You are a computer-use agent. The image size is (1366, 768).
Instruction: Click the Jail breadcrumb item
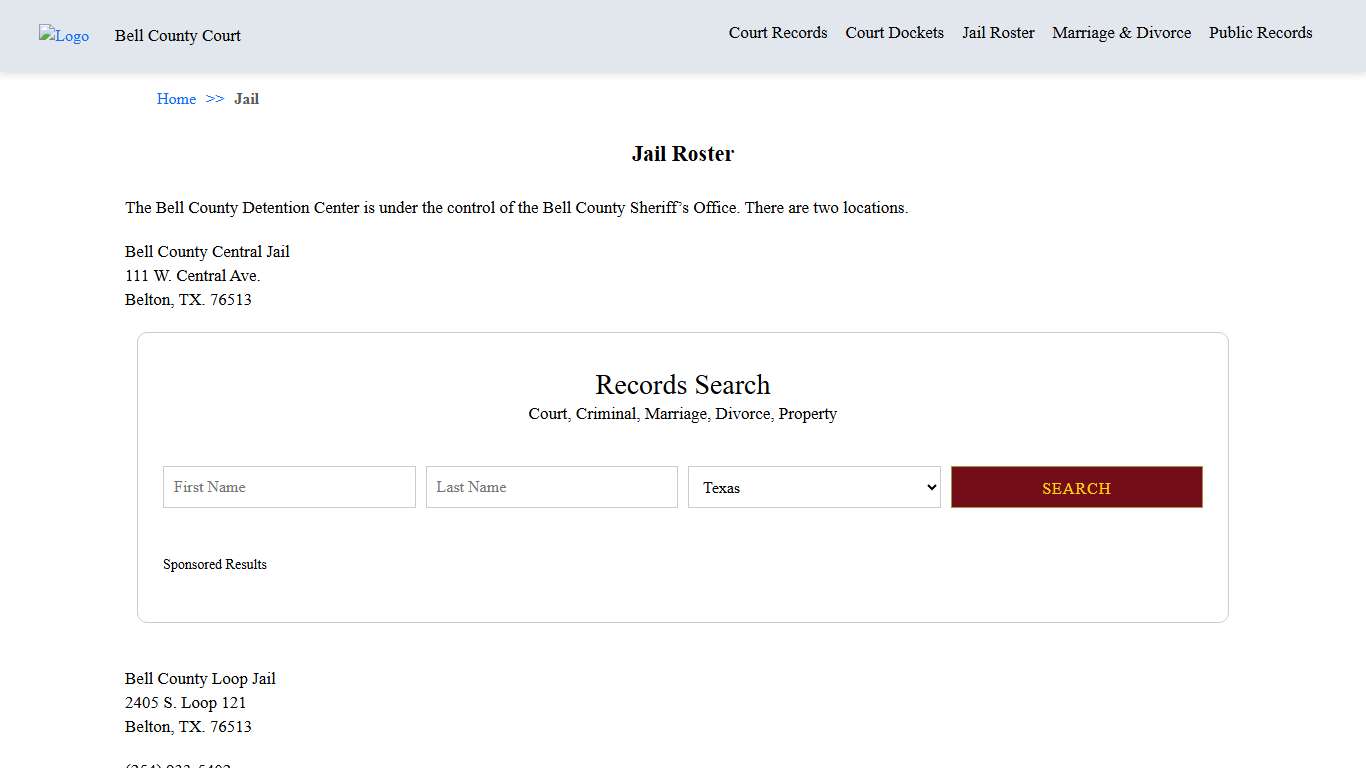(246, 99)
